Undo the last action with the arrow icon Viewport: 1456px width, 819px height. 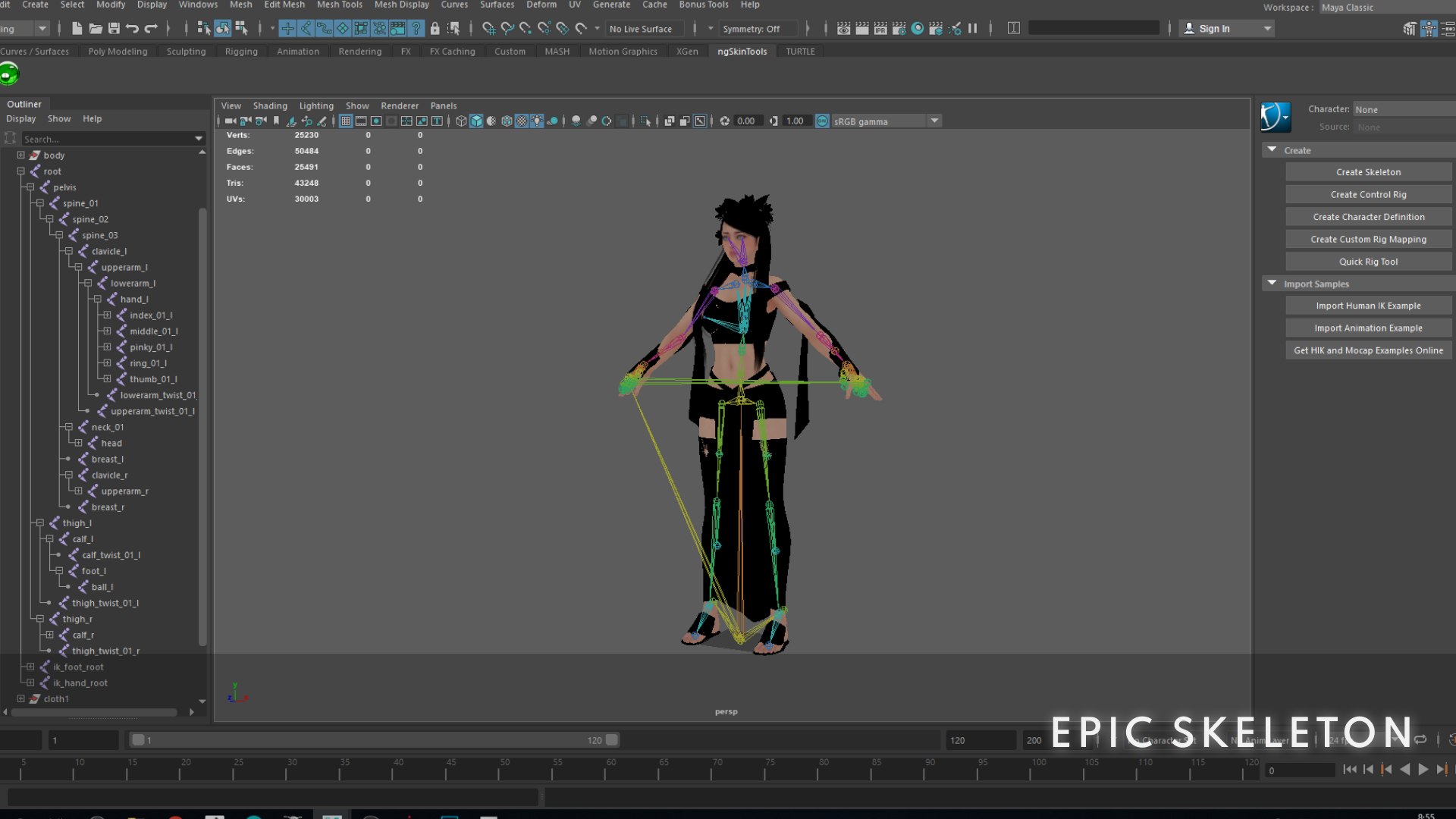pos(132,29)
